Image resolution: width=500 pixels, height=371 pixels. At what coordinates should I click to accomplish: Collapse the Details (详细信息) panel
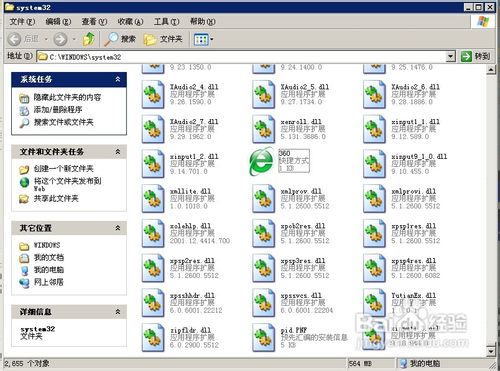[118, 312]
